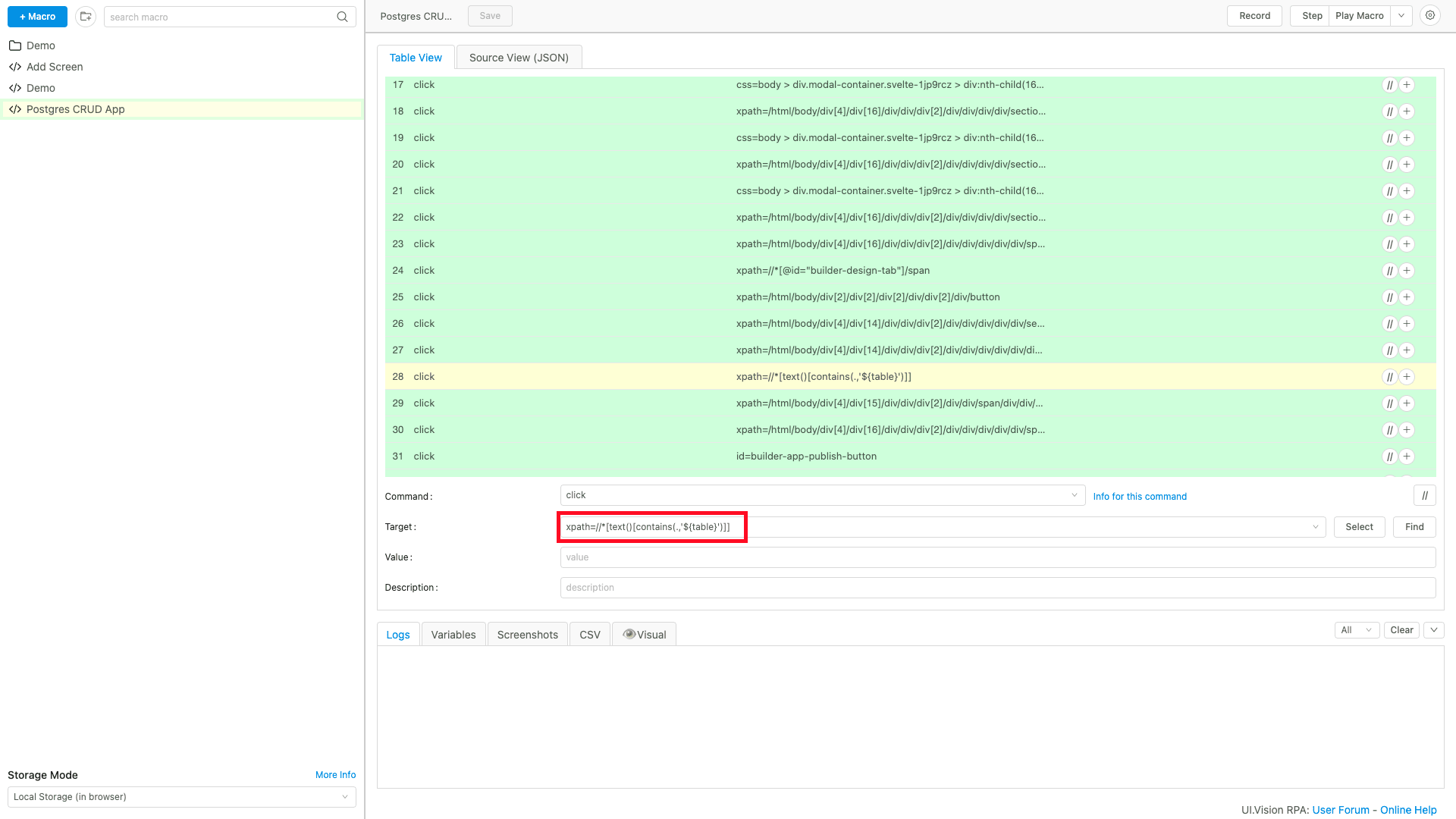Click the Play Macro icon
Image resolution: width=1456 pixels, height=819 pixels.
[1359, 16]
